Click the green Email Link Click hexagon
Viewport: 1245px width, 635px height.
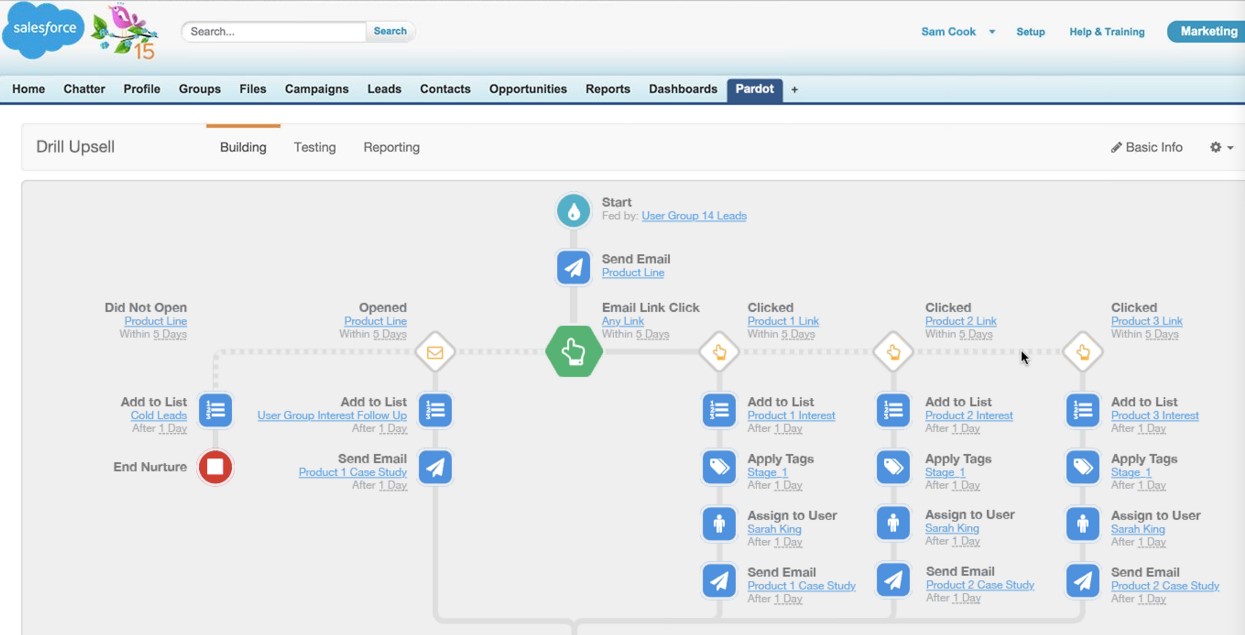574,352
